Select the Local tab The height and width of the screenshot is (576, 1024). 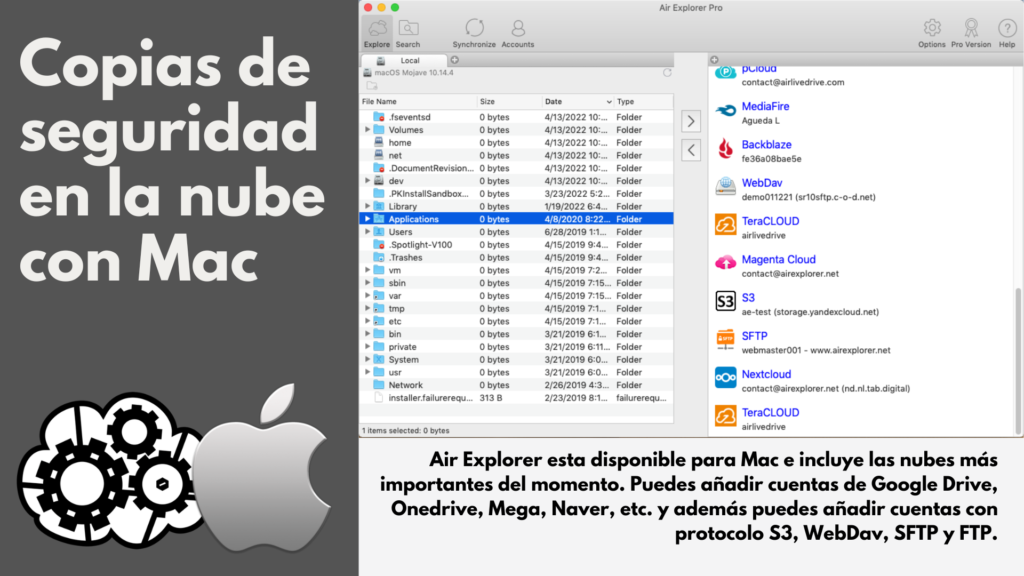404,60
